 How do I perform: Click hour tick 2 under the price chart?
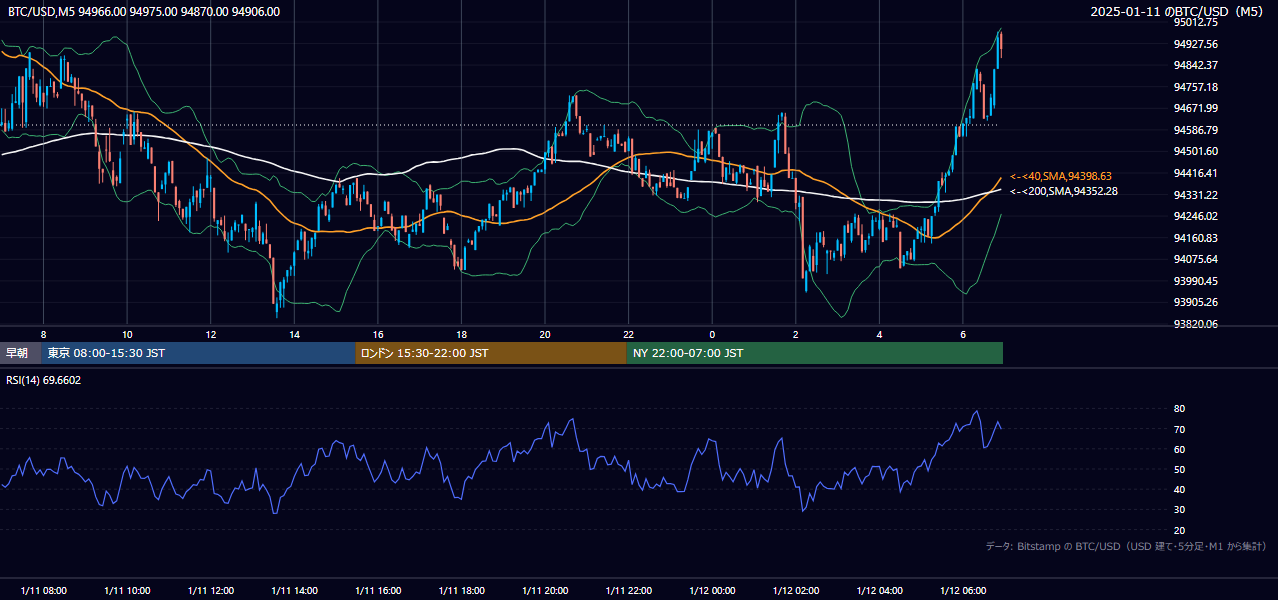tap(796, 334)
